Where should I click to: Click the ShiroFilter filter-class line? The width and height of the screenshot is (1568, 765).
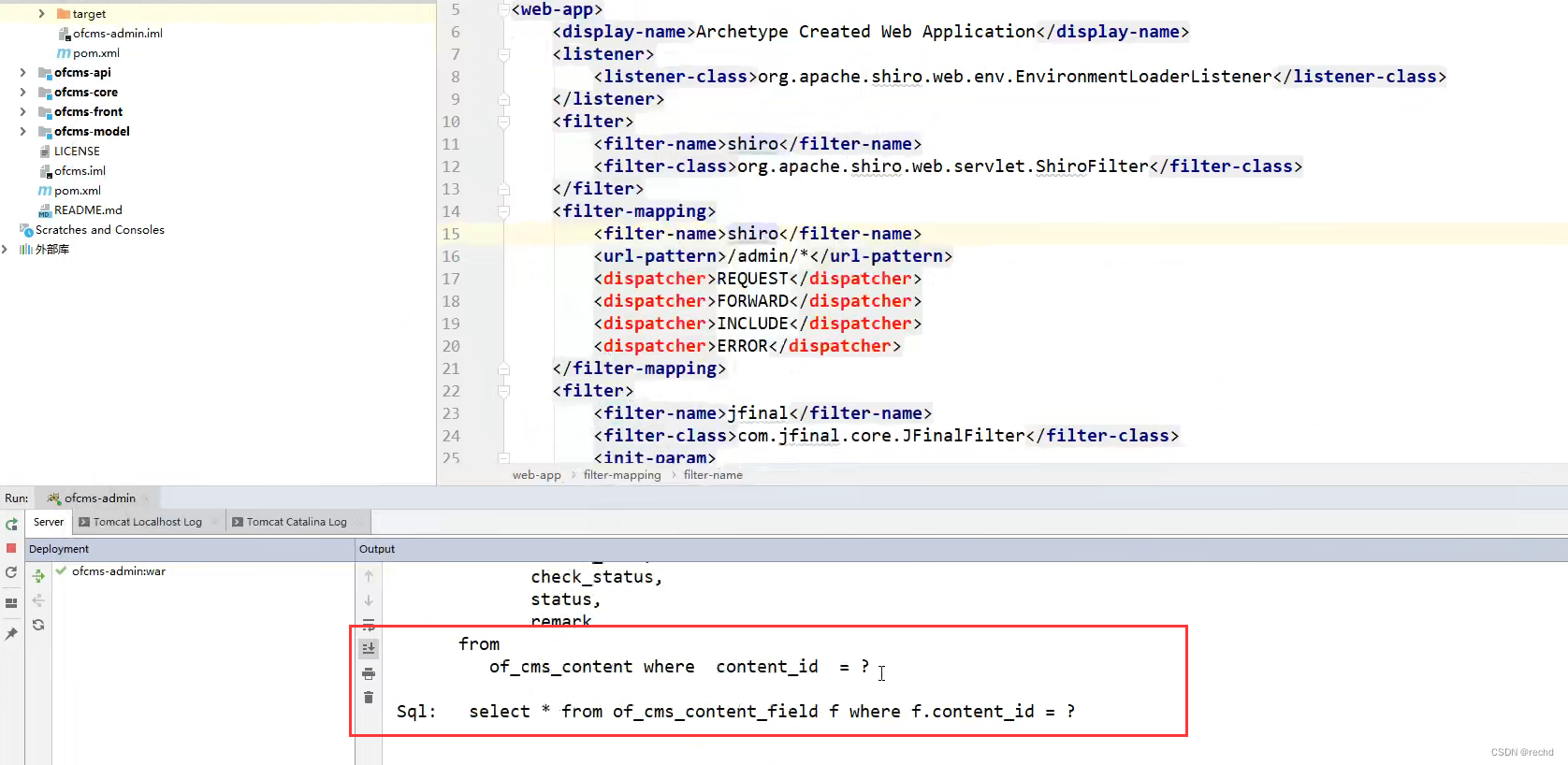pyautogui.click(x=948, y=166)
